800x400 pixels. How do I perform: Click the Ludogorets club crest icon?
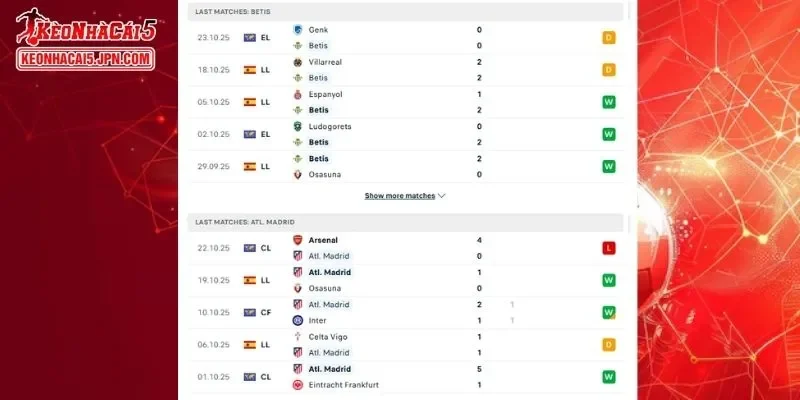coord(297,126)
